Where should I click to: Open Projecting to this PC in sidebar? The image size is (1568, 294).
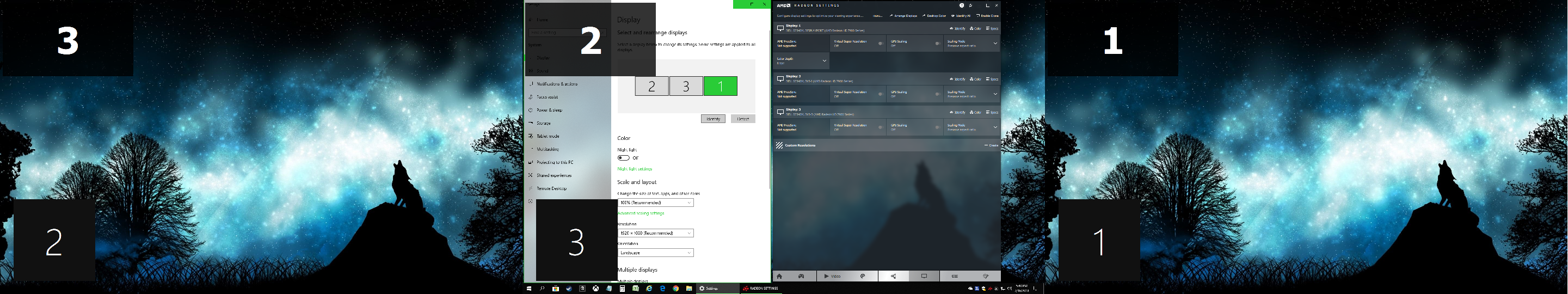pos(555,163)
